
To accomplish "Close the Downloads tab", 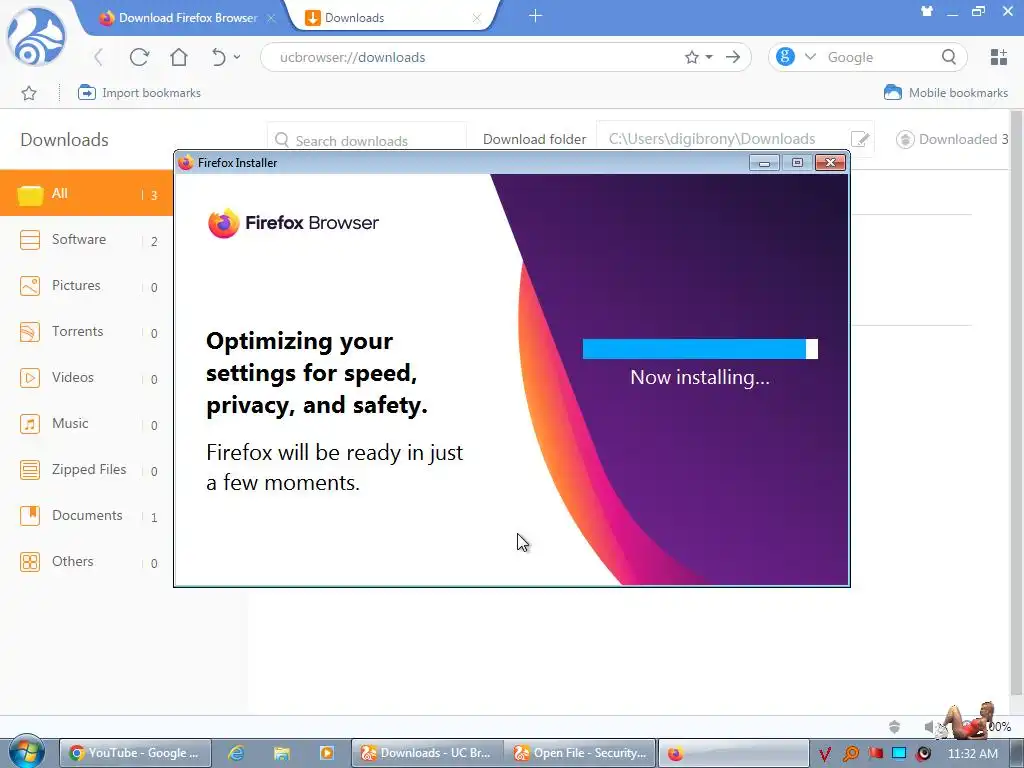I will point(477,18).
